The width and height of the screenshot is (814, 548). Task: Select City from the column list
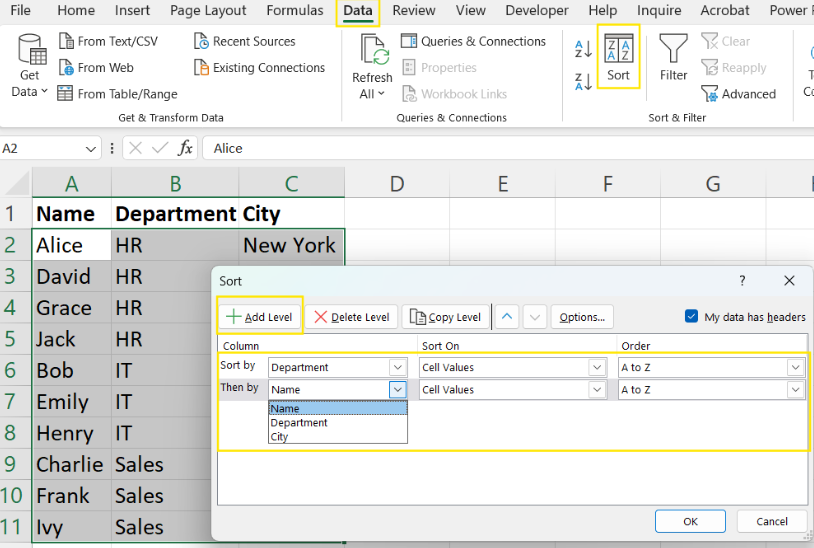tap(280, 437)
